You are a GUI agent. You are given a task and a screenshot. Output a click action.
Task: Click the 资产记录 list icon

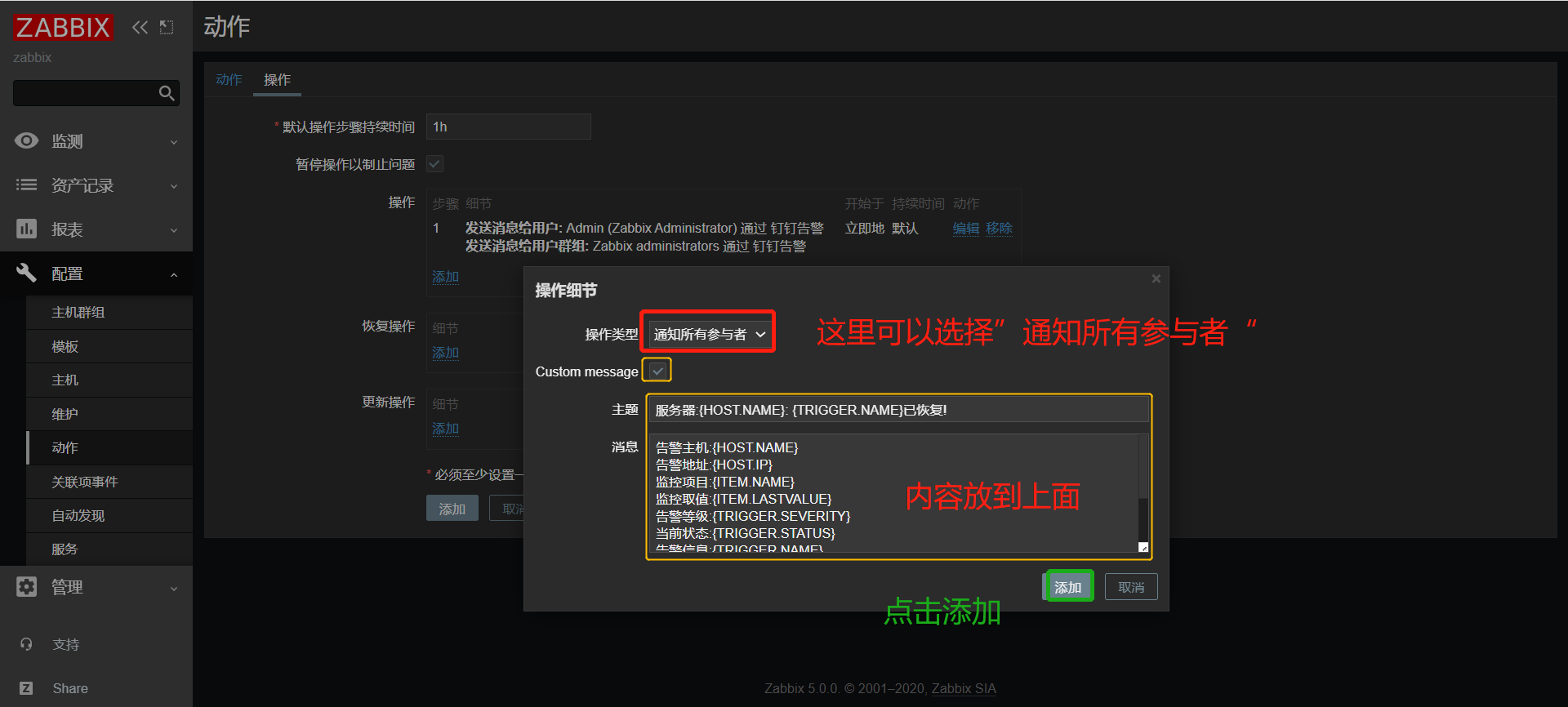(x=26, y=185)
